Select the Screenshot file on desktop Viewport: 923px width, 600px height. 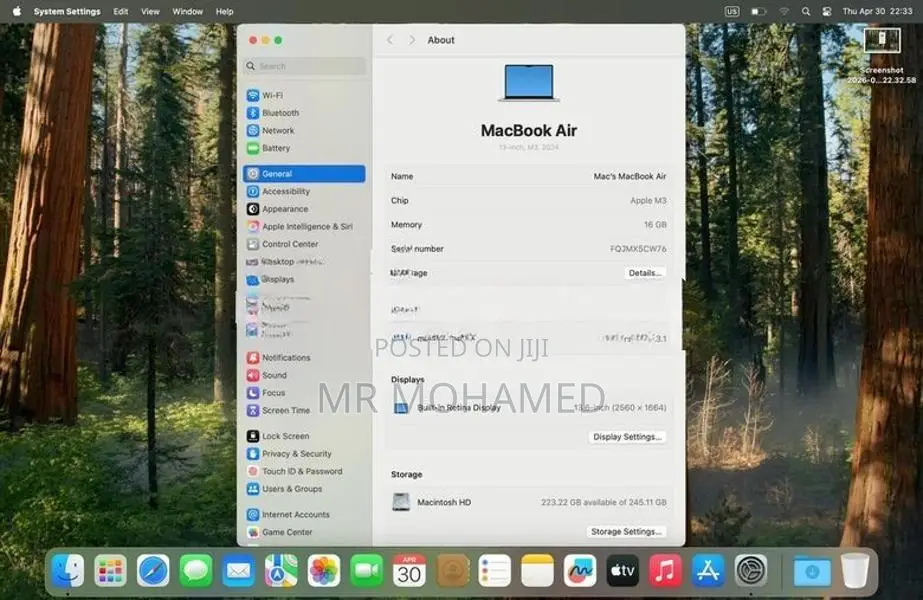[882, 56]
